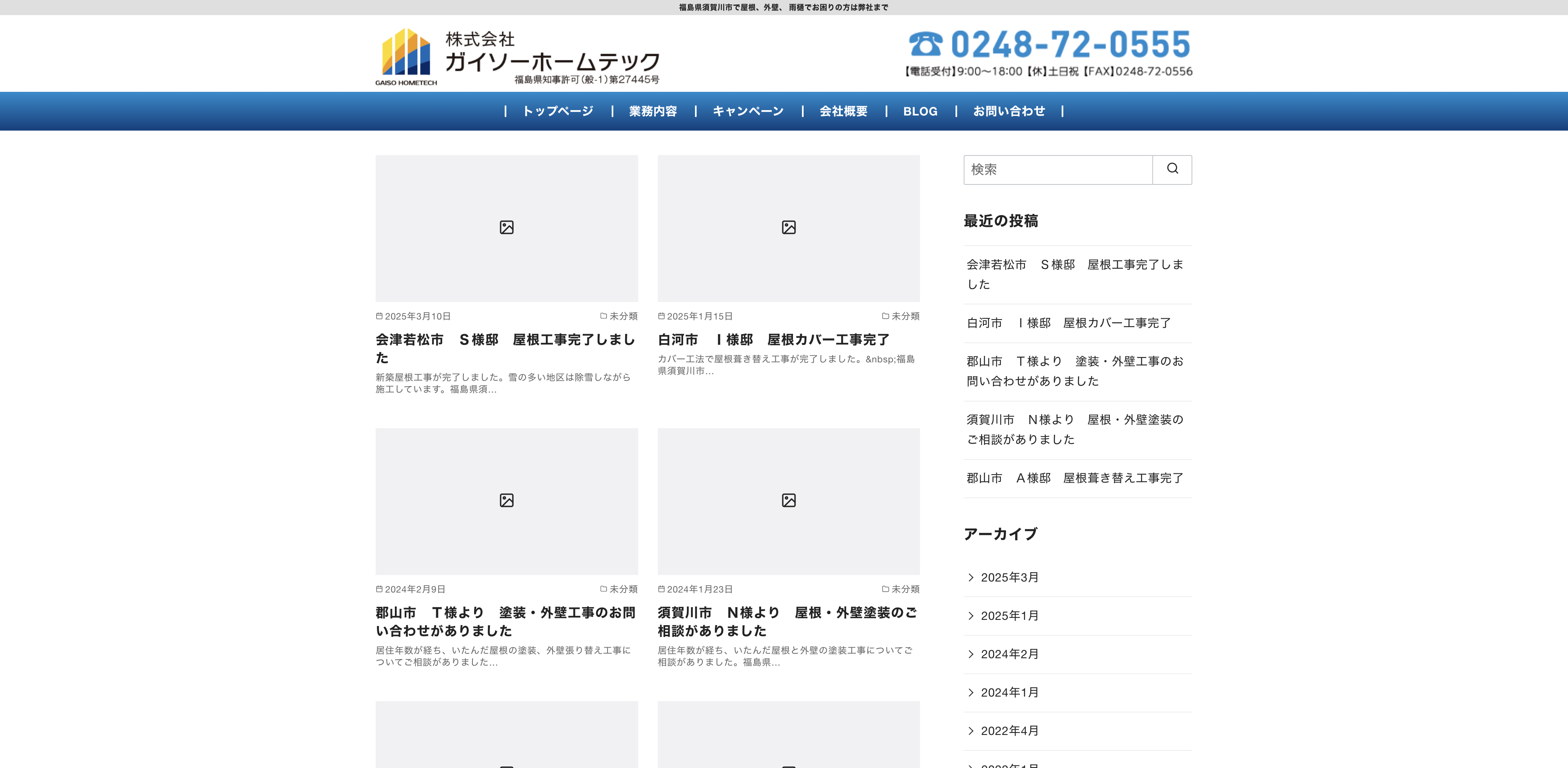This screenshot has height=768, width=1568.
Task: Open お問い合わせ menu item
Action: [x=1009, y=111]
